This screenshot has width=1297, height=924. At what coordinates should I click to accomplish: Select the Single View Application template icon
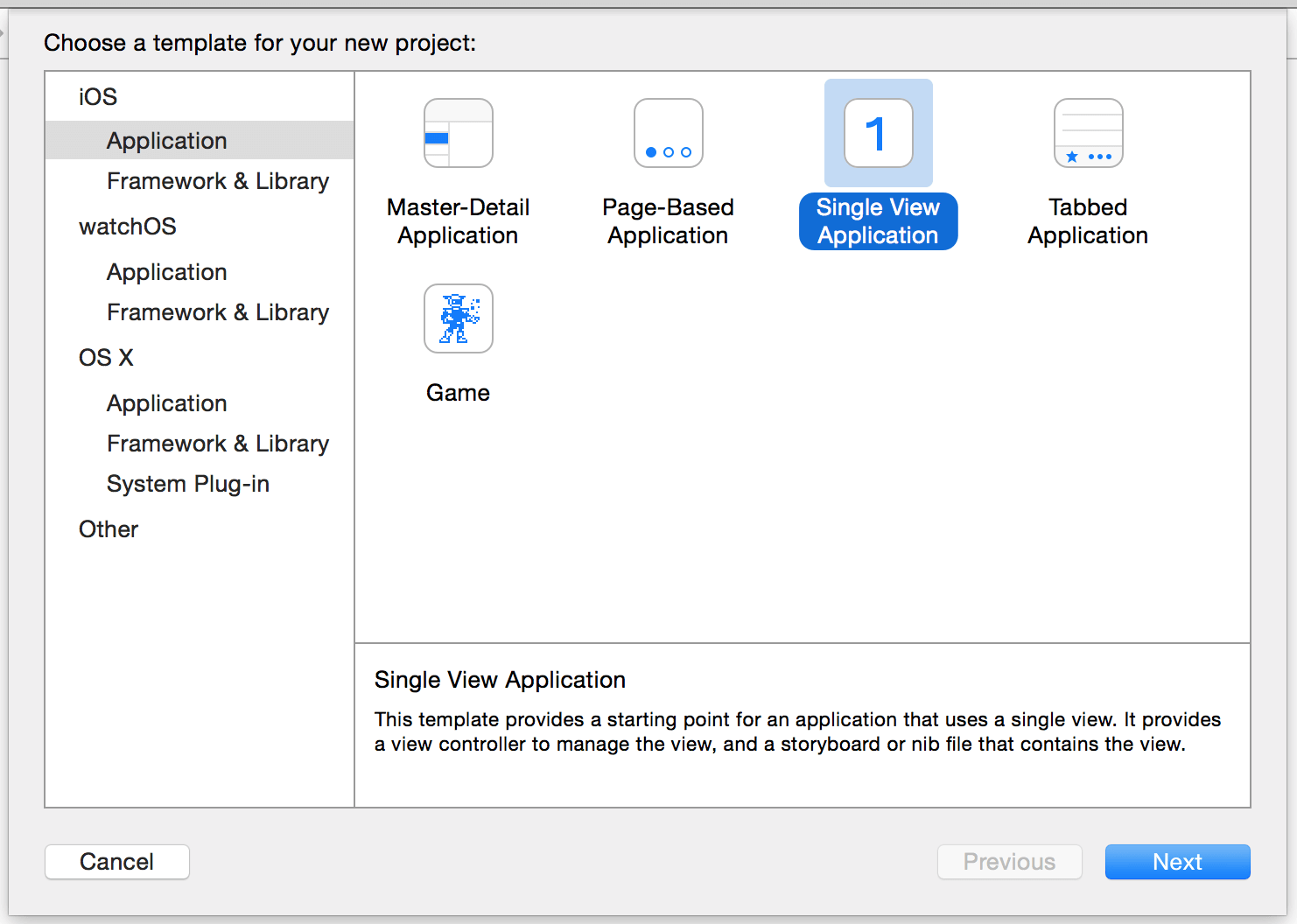(879, 133)
